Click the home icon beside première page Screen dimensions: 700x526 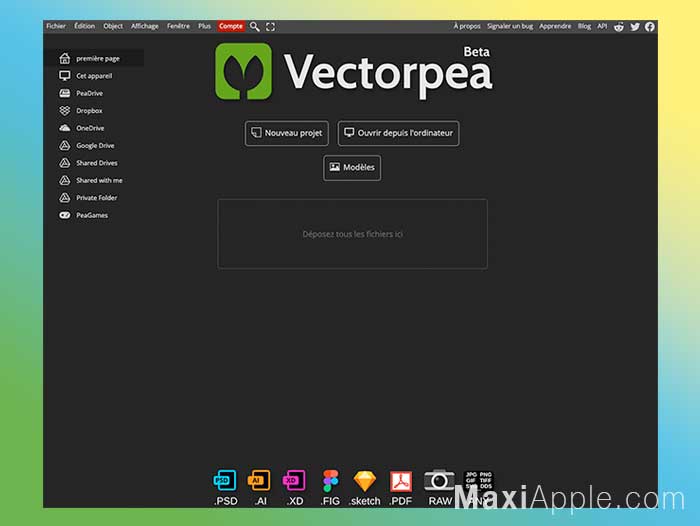click(x=65, y=58)
